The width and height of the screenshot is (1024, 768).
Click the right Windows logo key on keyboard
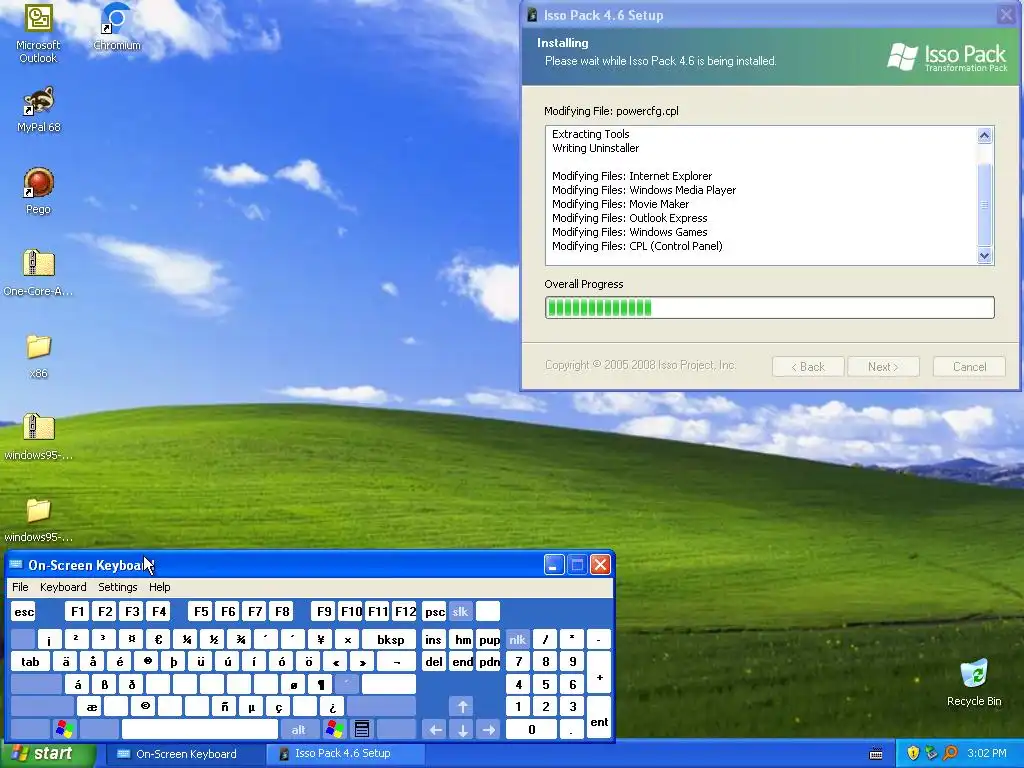click(334, 729)
